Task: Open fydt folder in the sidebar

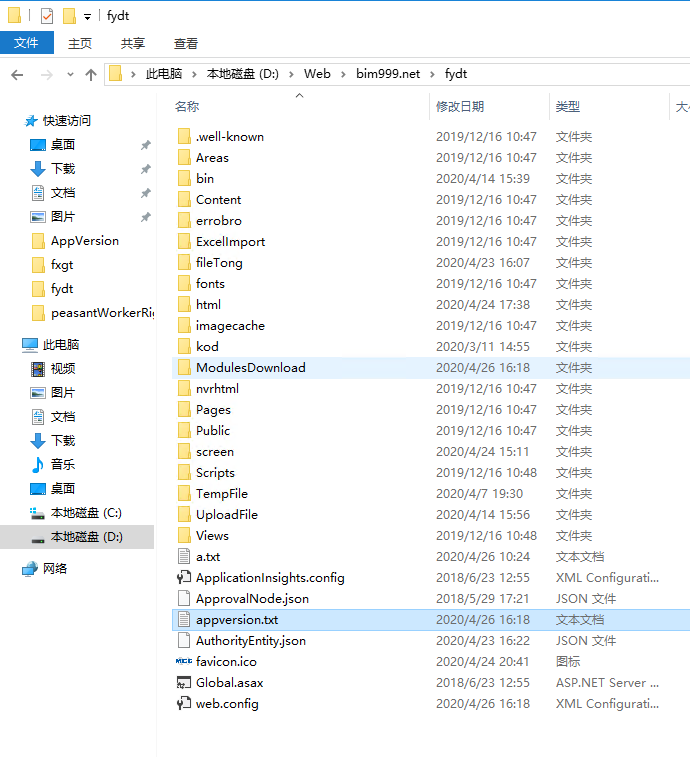Action: point(62,289)
